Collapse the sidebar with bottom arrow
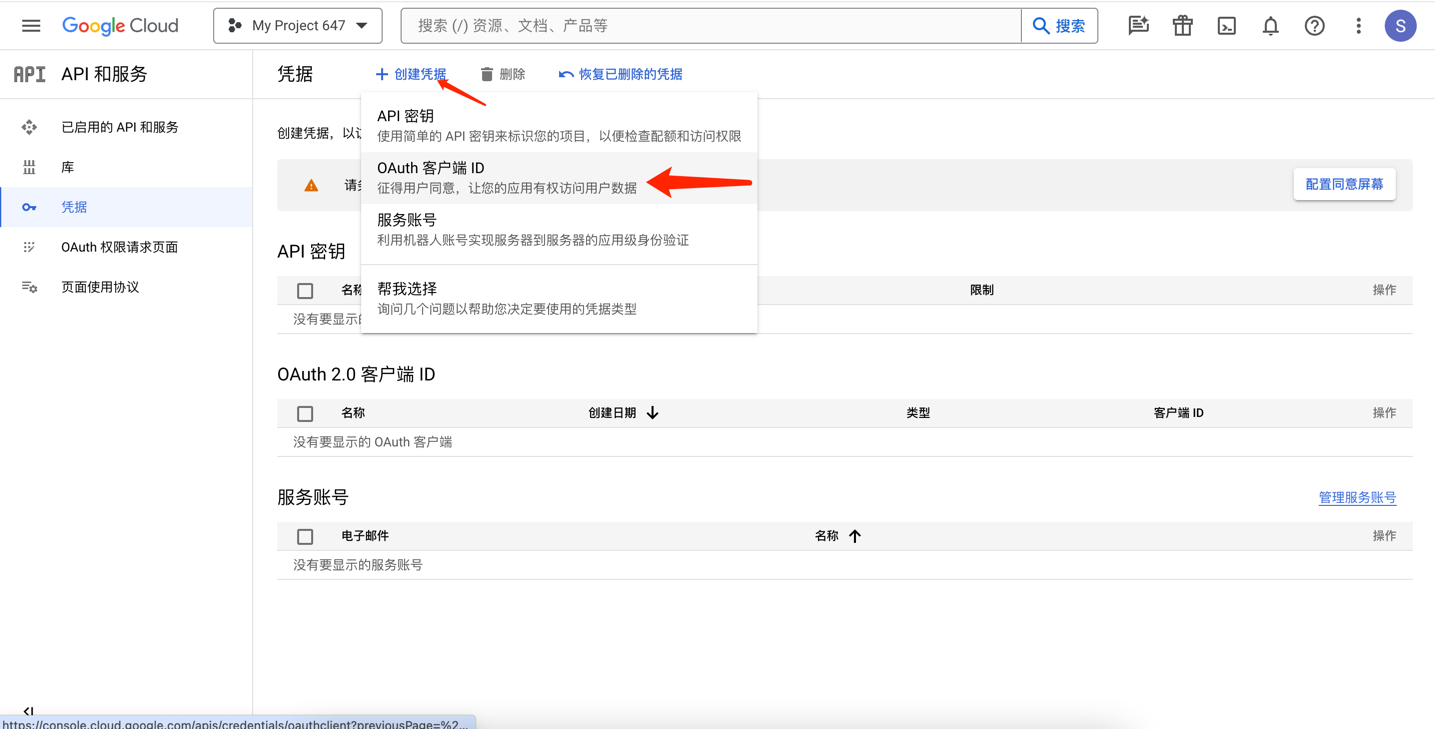The width and height of the screenshot is (1435, 729). (x=28, y=712)
